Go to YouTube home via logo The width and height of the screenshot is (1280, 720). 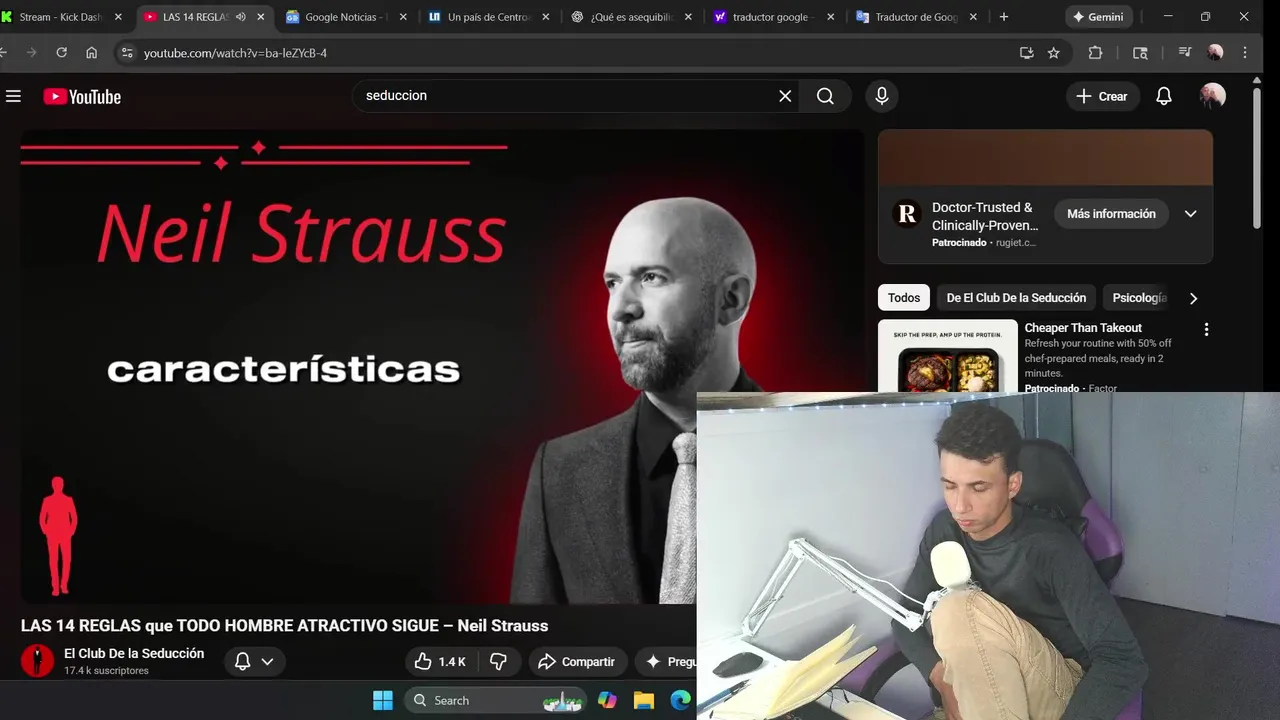point(82,96)
